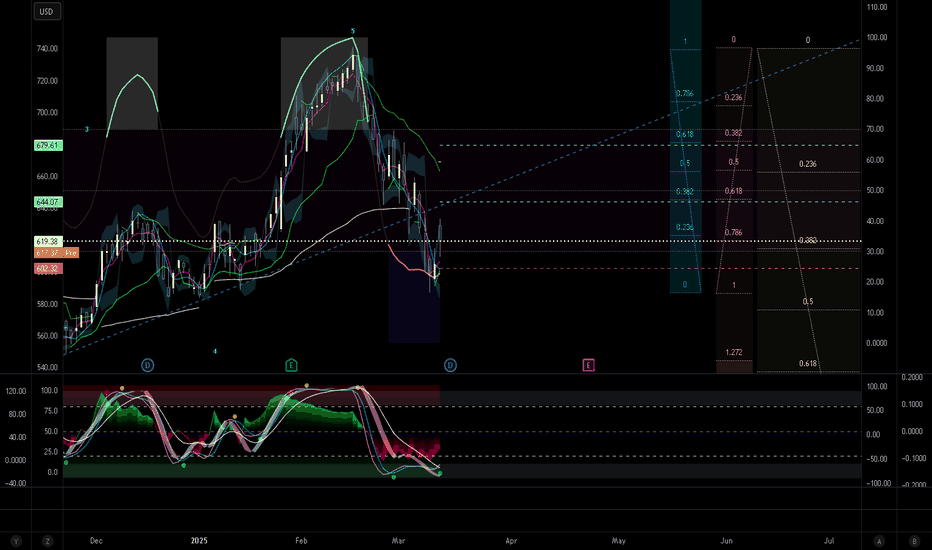Click the circular Z button on the bottom bar

click(47, 541)
